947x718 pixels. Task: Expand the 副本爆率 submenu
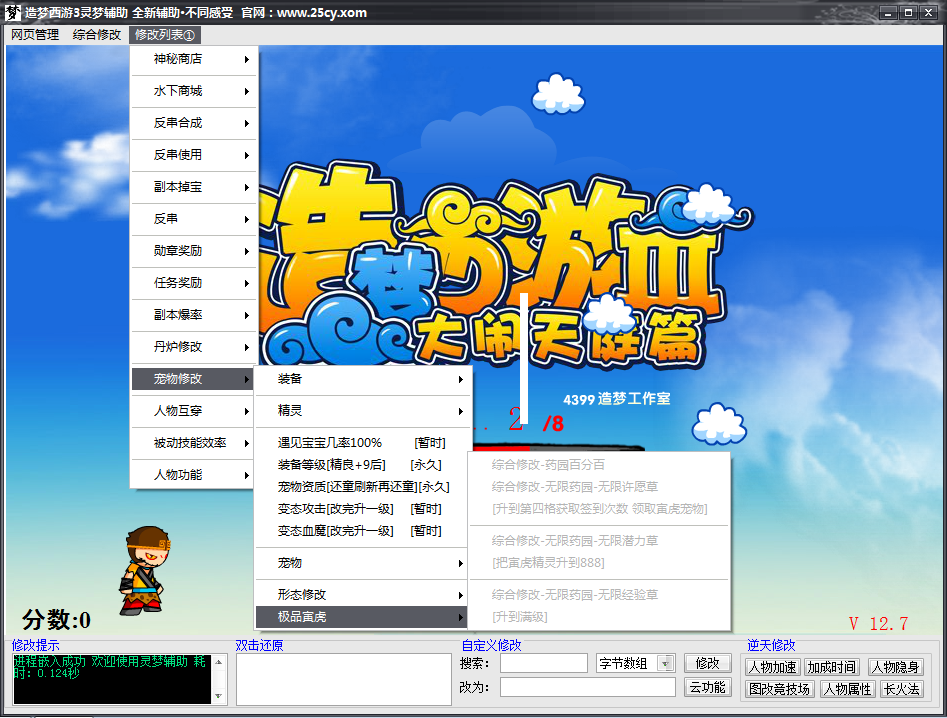pos(194,315)
